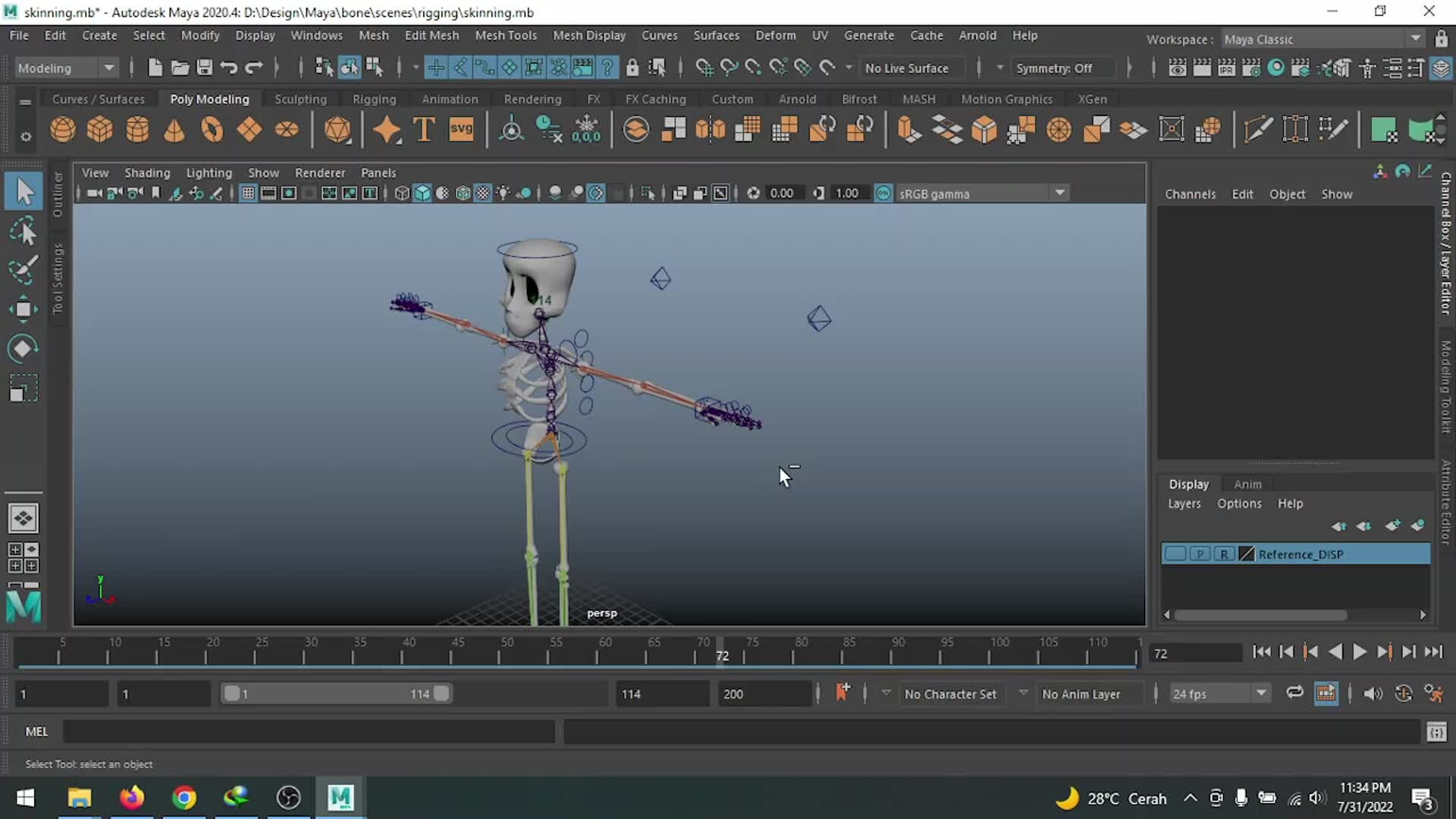This screenshot has width=1456, height=819.
Task: Open the sRGB gamma dropdown
Action: (x=1059, y=193)
